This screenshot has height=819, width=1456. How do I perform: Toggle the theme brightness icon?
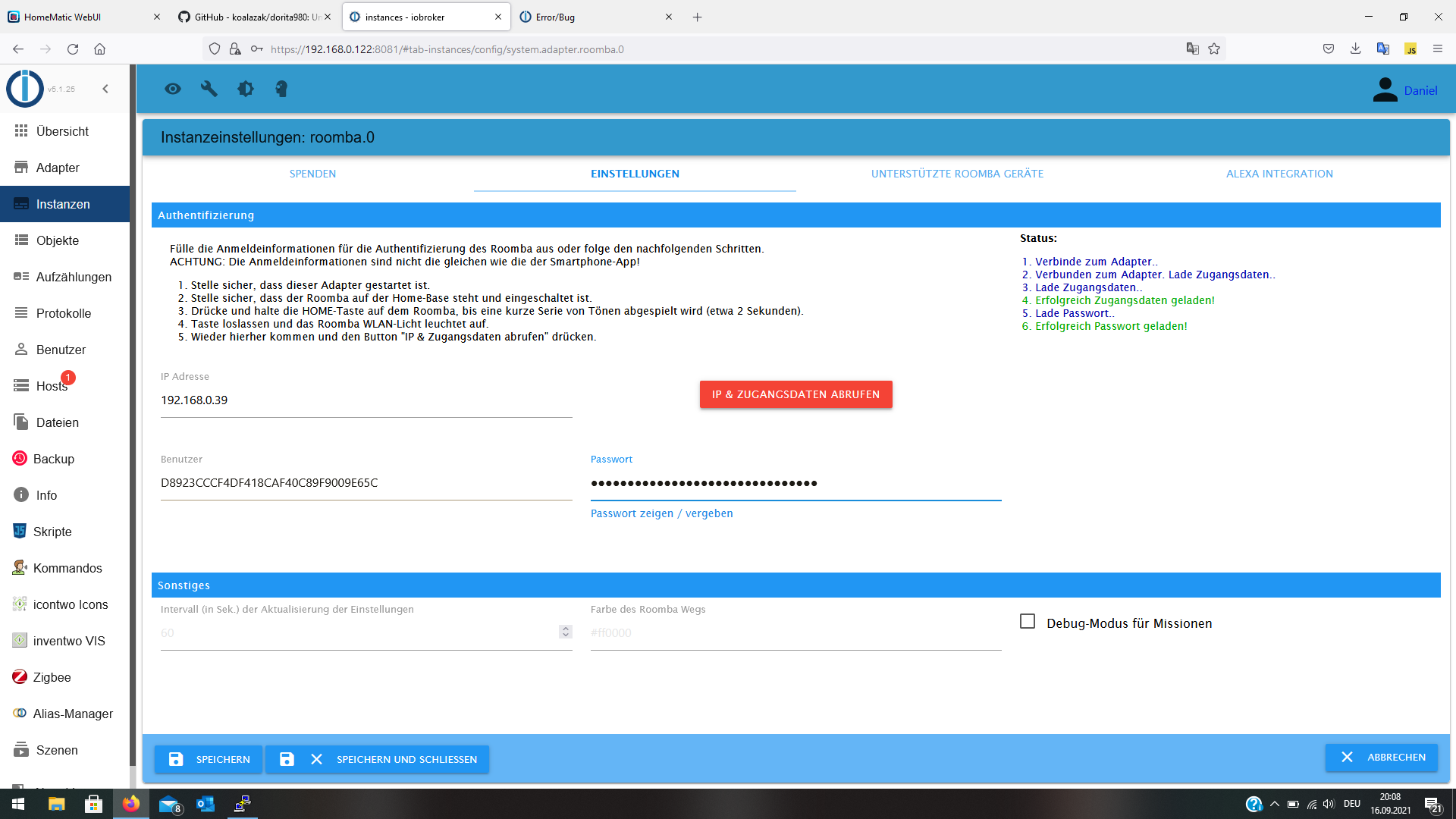(246, 89)
